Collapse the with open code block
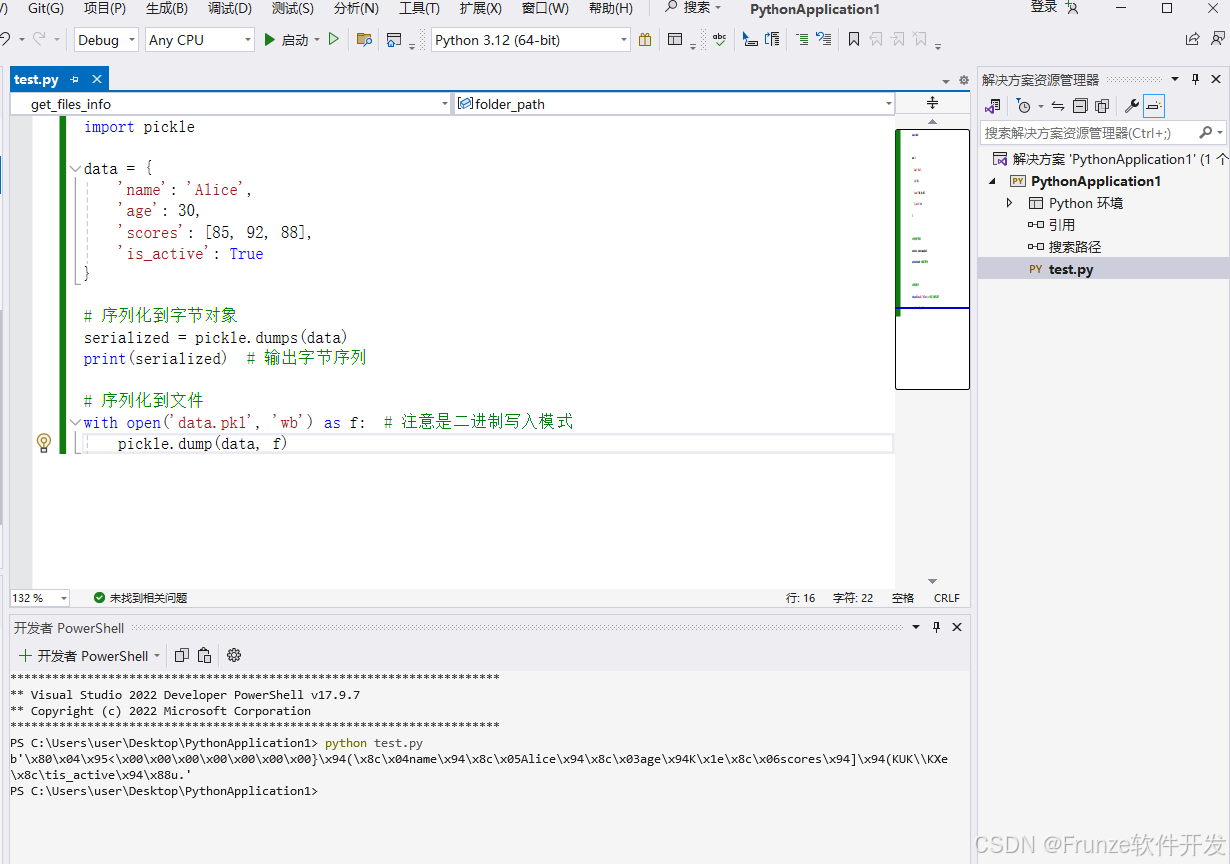The image size is (1230, 864). click(75, 422)
